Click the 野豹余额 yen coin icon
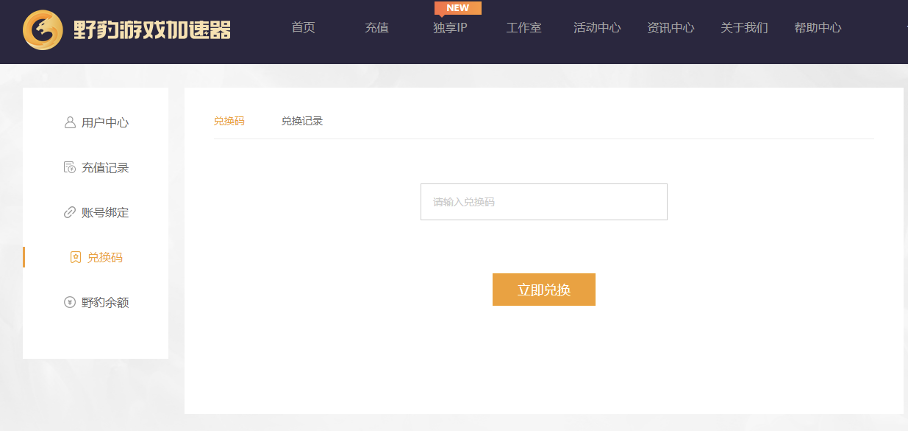Viewport: 908px width, 432px height. click(69, 302)
